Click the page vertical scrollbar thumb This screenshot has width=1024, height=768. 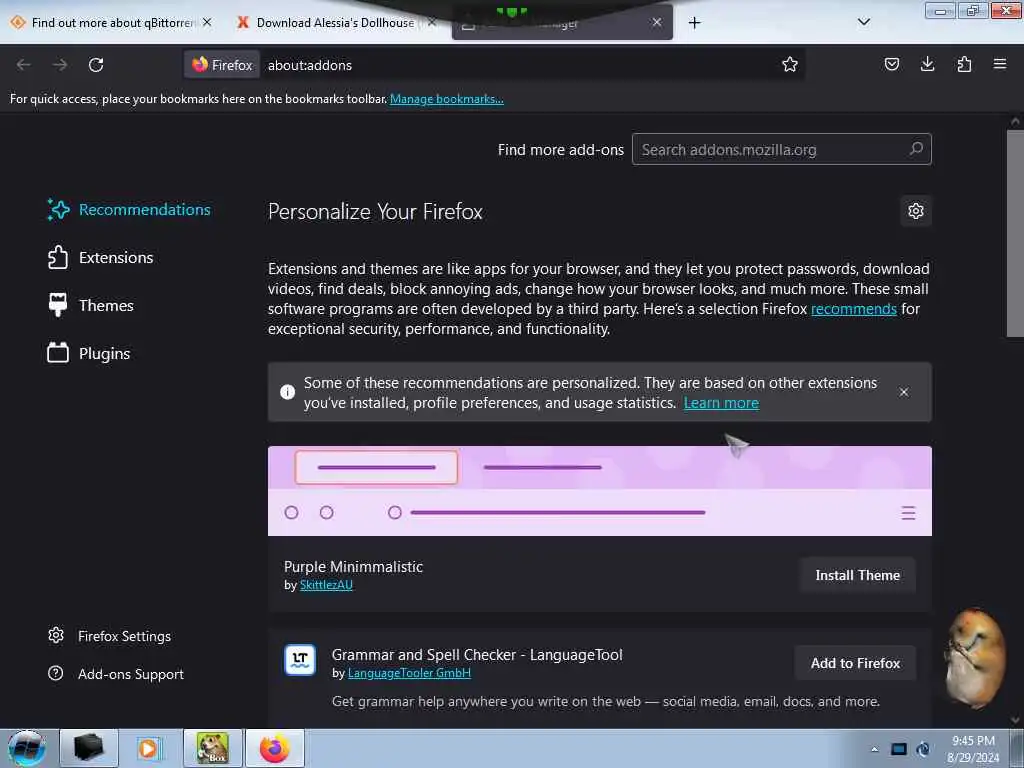tap(1015, 234)
